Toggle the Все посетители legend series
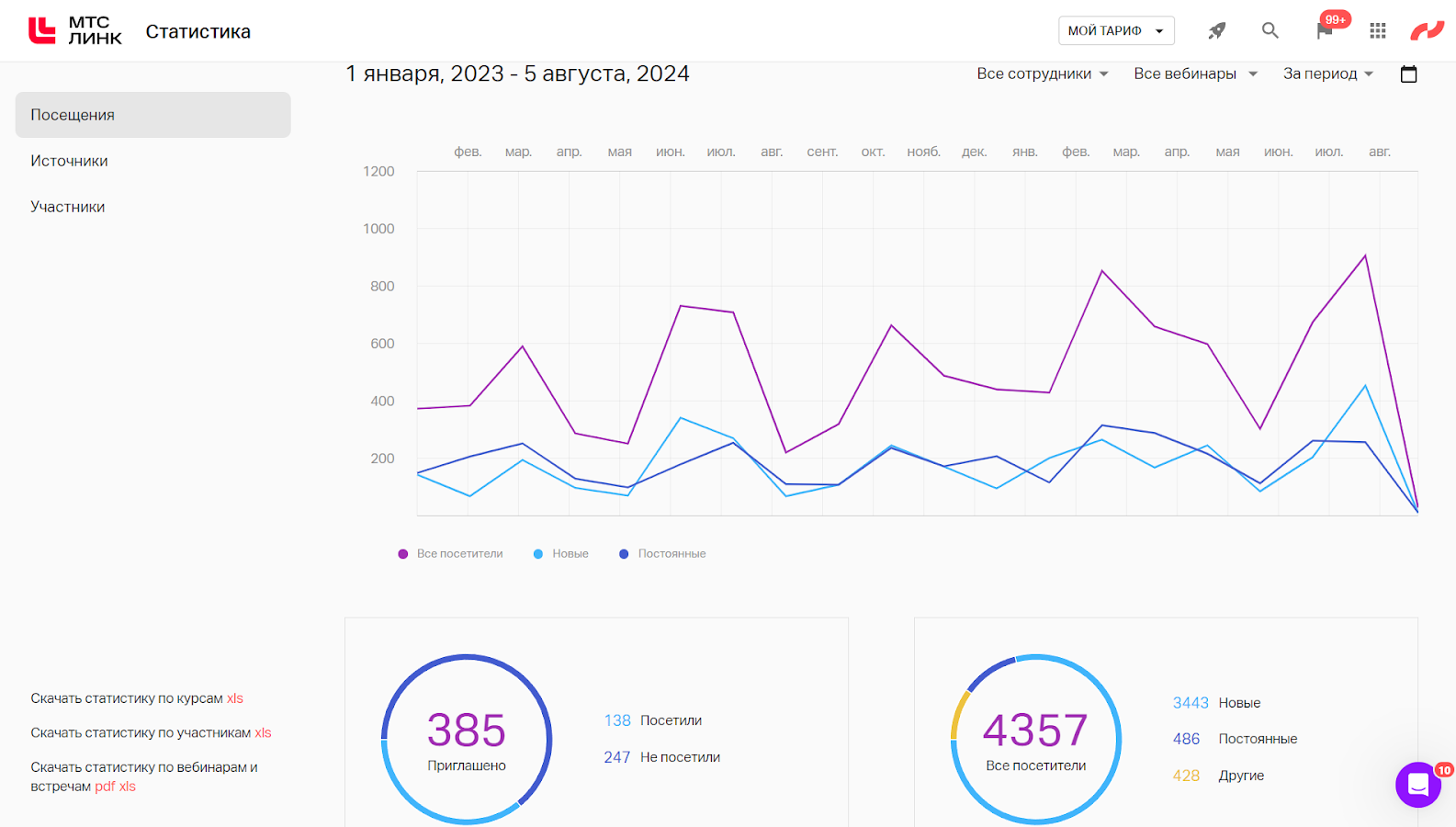The image size is (1456, 827). click(x=450, y=554)
